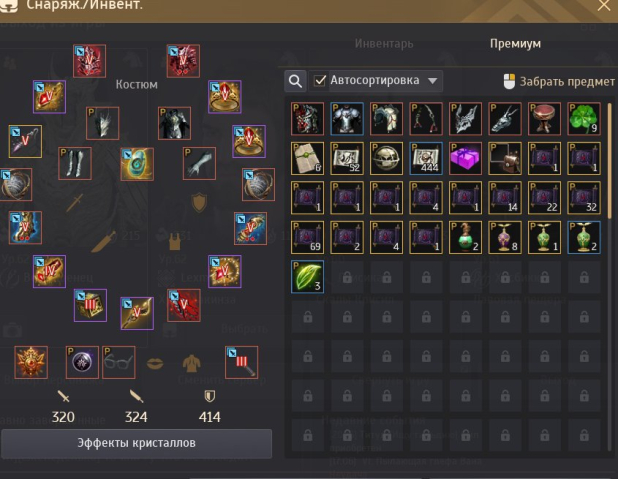Select the skull globe item in inventory
618x479 pixels.
coord(387,158)
